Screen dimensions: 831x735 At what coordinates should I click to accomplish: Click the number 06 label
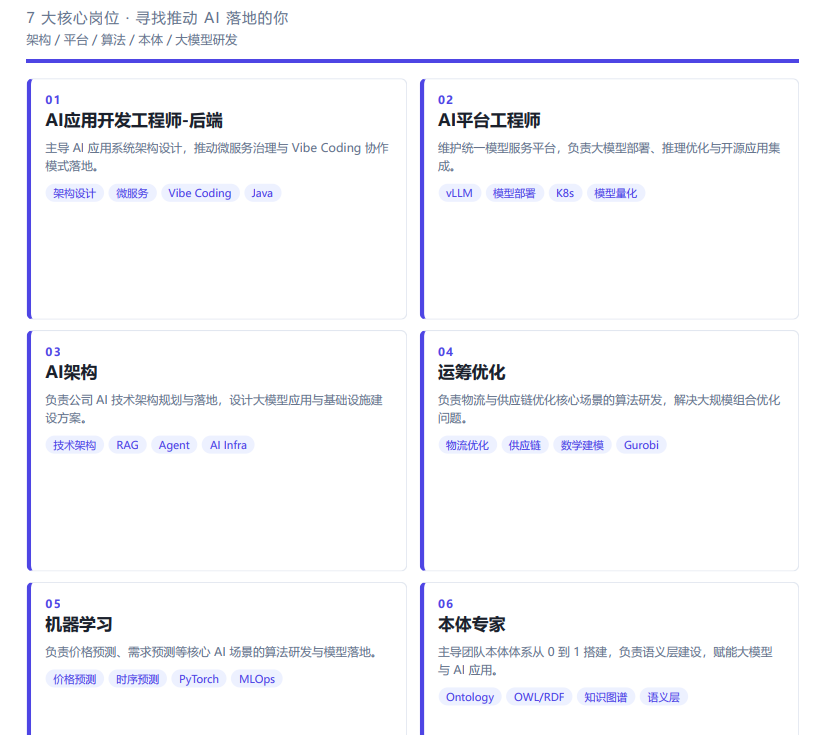pyautogui.click(x=445, y=604)
